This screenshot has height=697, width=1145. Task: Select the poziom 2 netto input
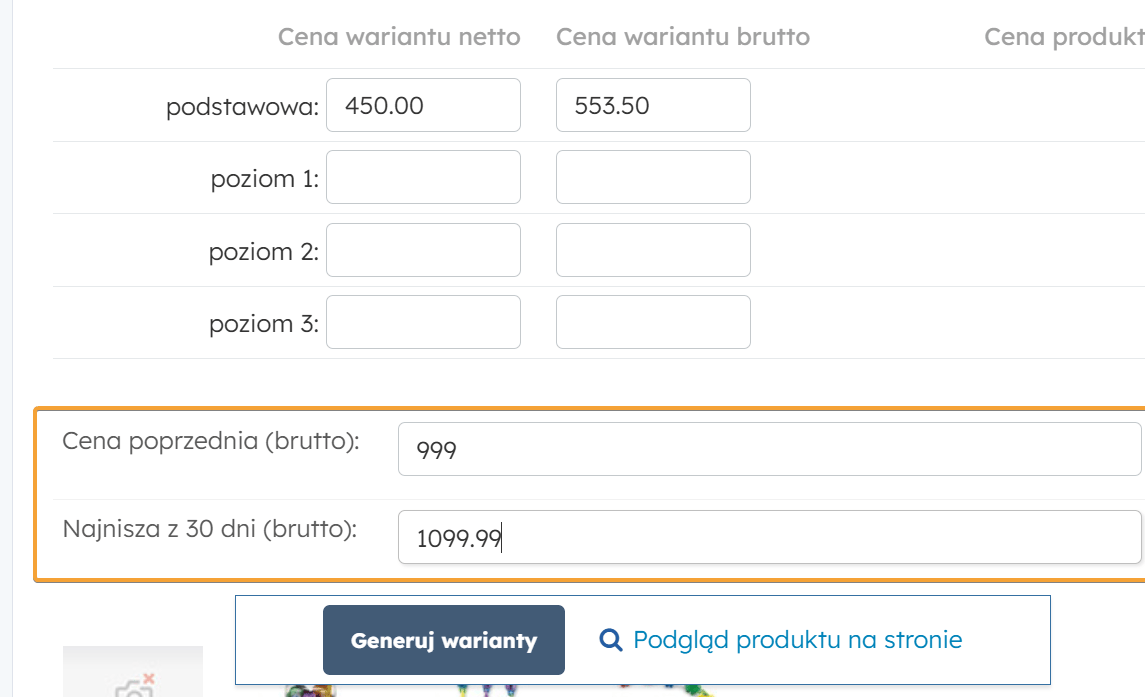pyautogui.click(x=423, y=250)
